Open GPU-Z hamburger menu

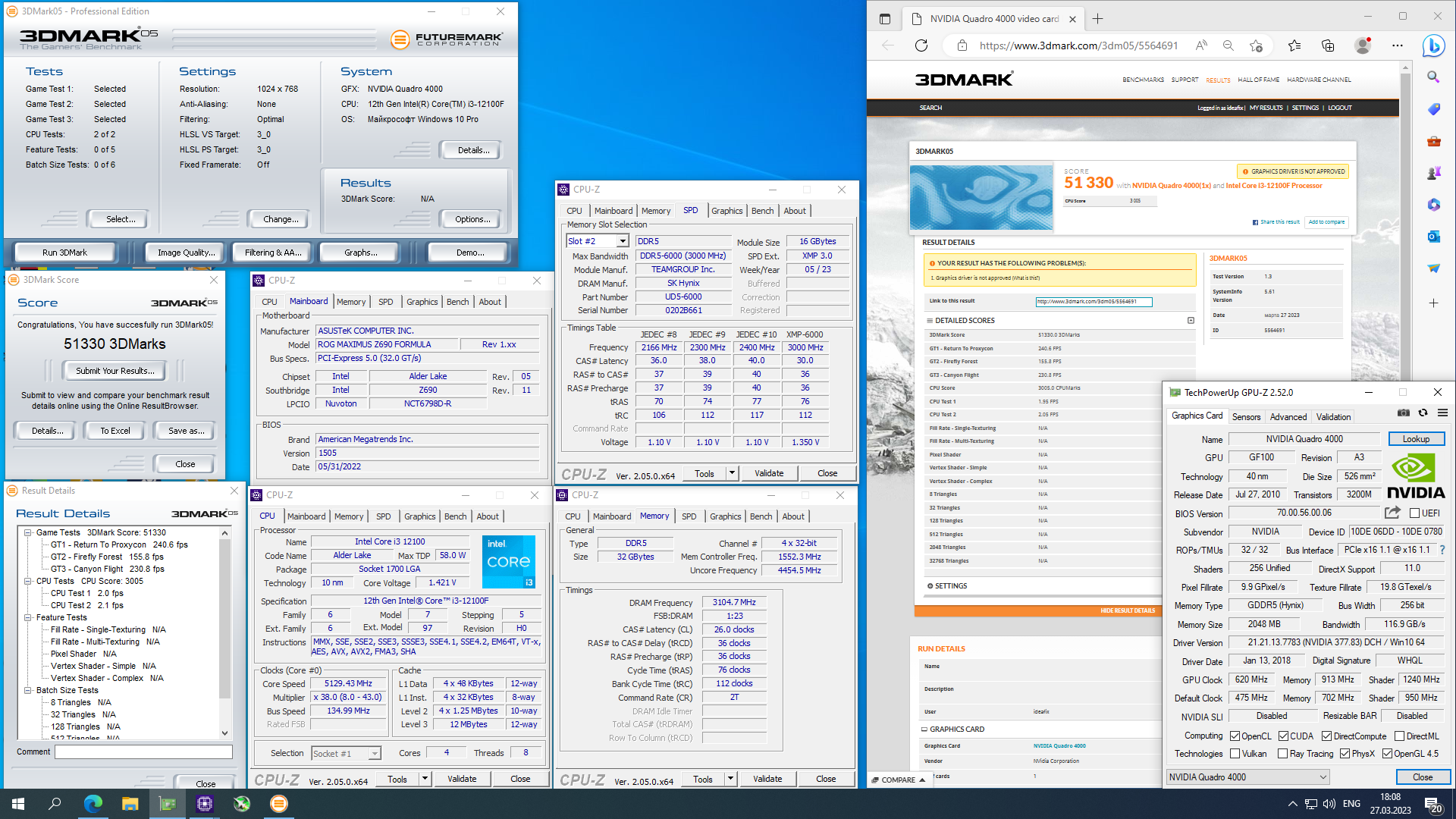[1442, 413]
